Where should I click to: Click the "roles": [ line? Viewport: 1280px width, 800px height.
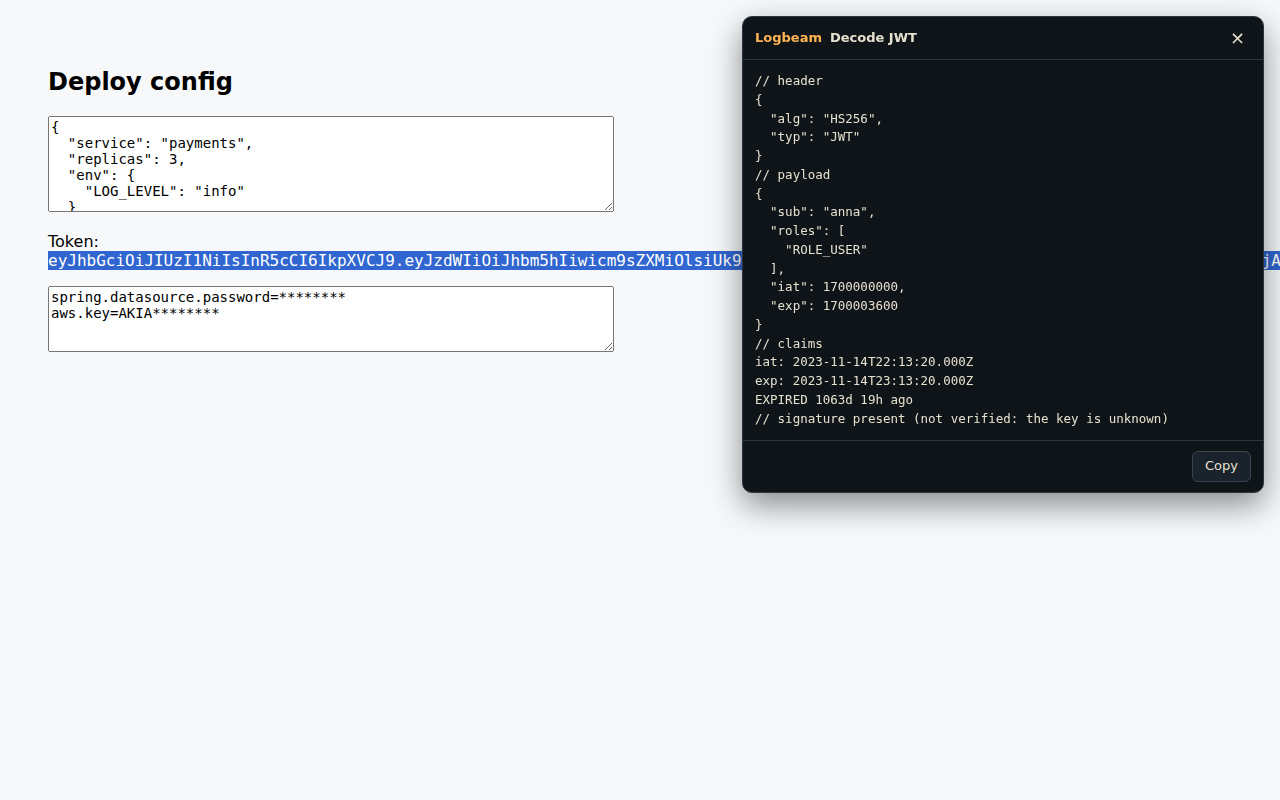807,231
